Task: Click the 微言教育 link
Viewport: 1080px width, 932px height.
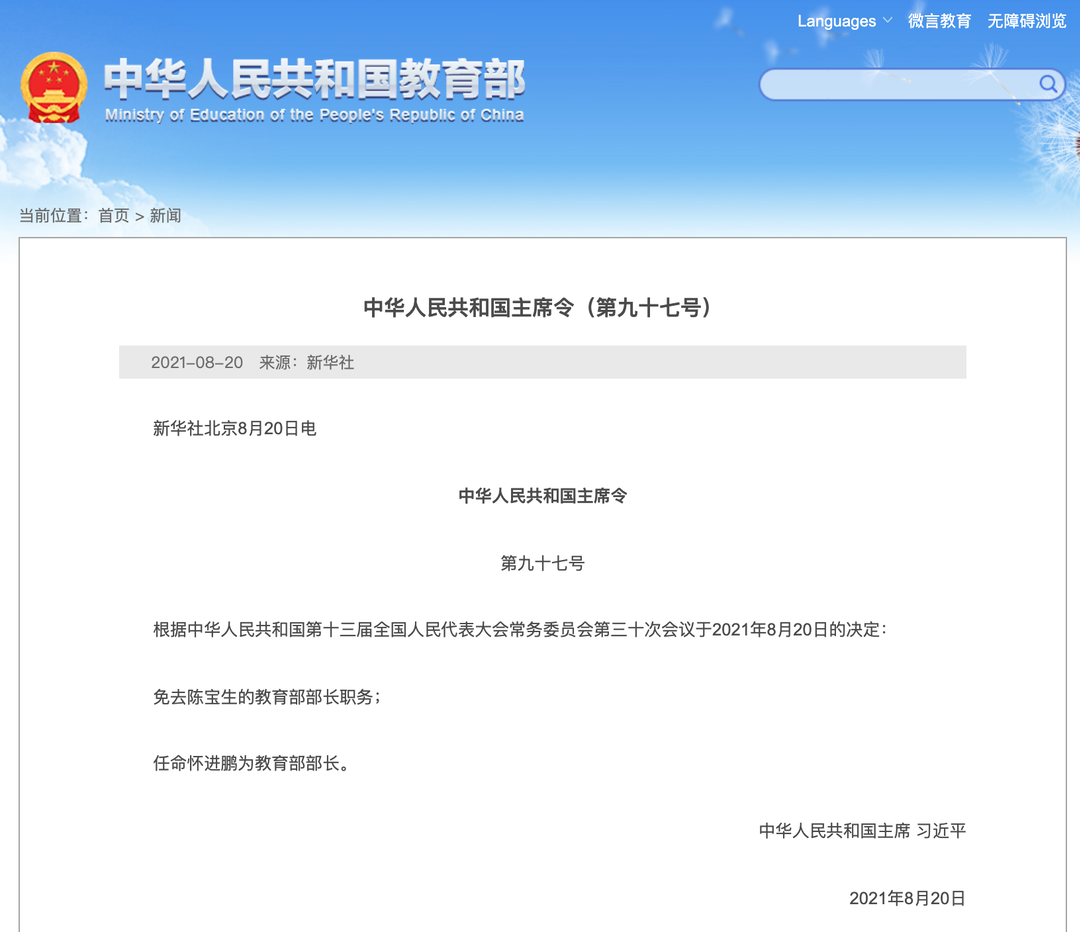Action: [939, 21]
